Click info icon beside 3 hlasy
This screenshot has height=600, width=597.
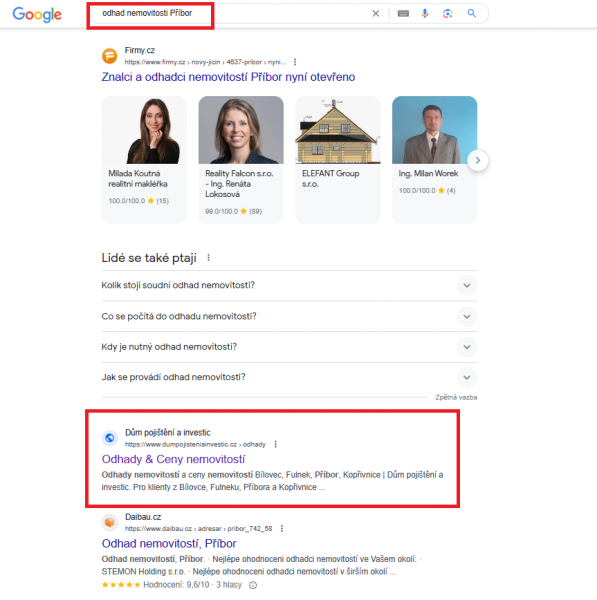tap(253, 585)
